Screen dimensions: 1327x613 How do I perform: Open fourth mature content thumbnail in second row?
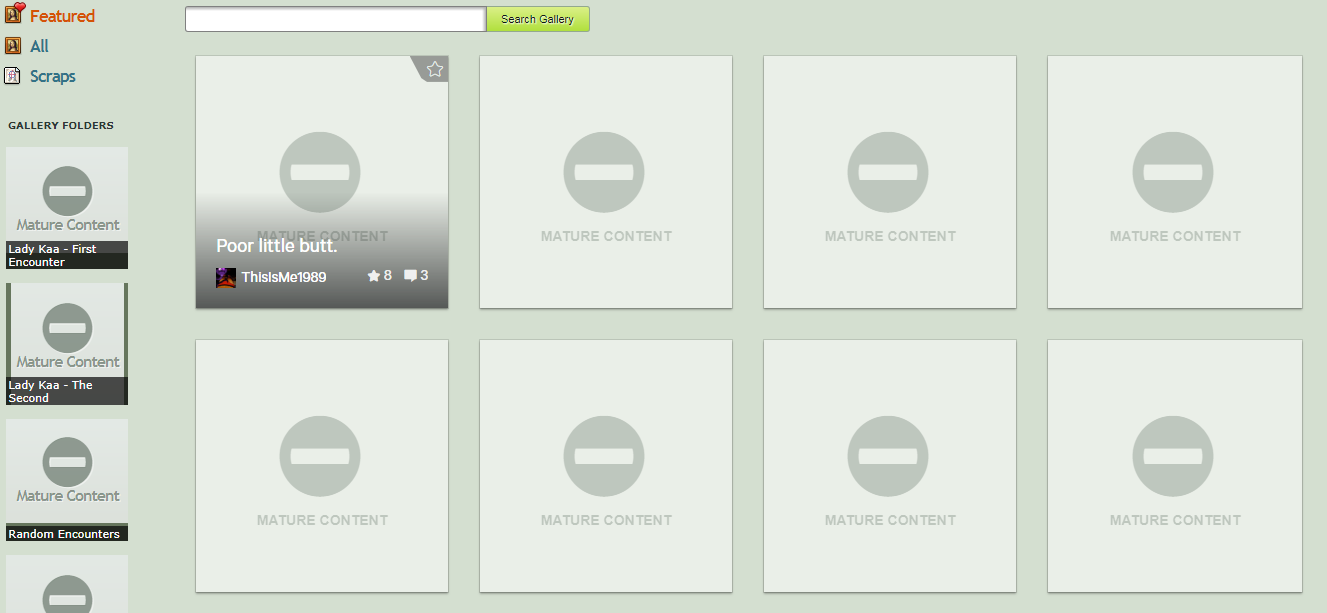(x=1175, y=466)
